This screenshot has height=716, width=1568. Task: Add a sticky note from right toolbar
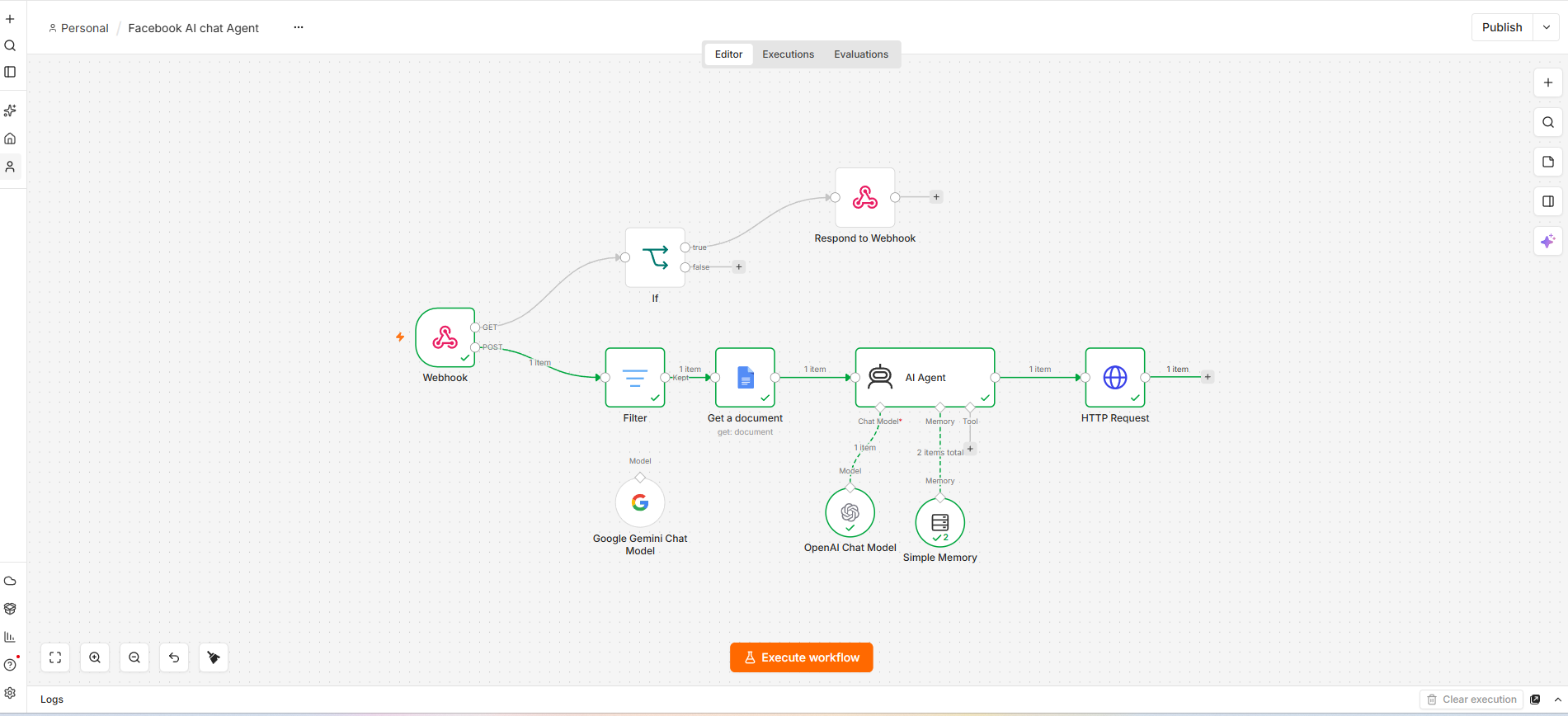pyautogui.click(x=1548, y=162)
